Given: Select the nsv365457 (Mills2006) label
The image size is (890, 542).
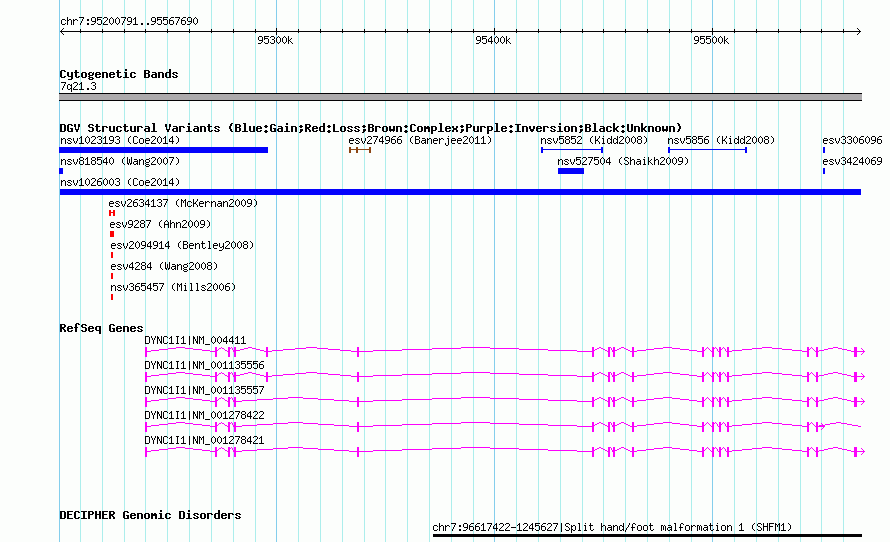Looking at the screenshot, I should [173, 287].
